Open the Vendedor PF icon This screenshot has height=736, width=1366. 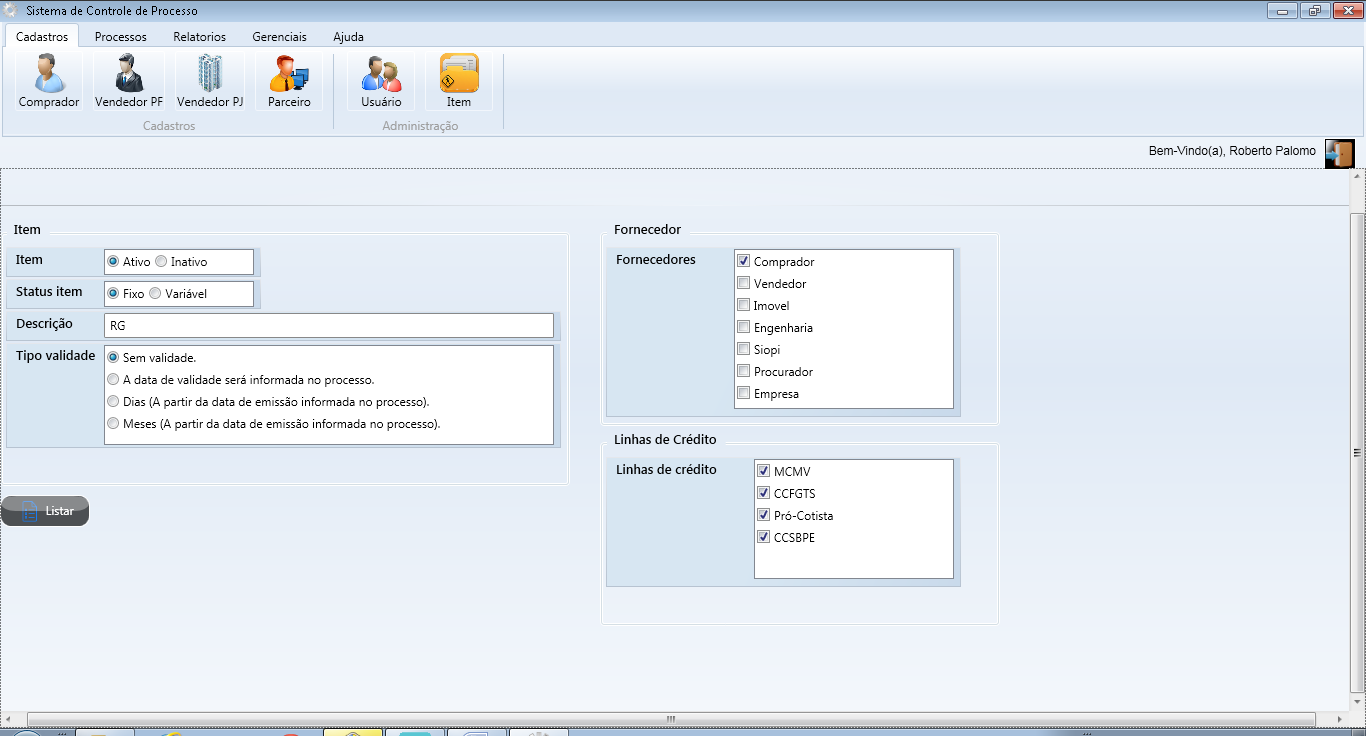tap(129, 81)
